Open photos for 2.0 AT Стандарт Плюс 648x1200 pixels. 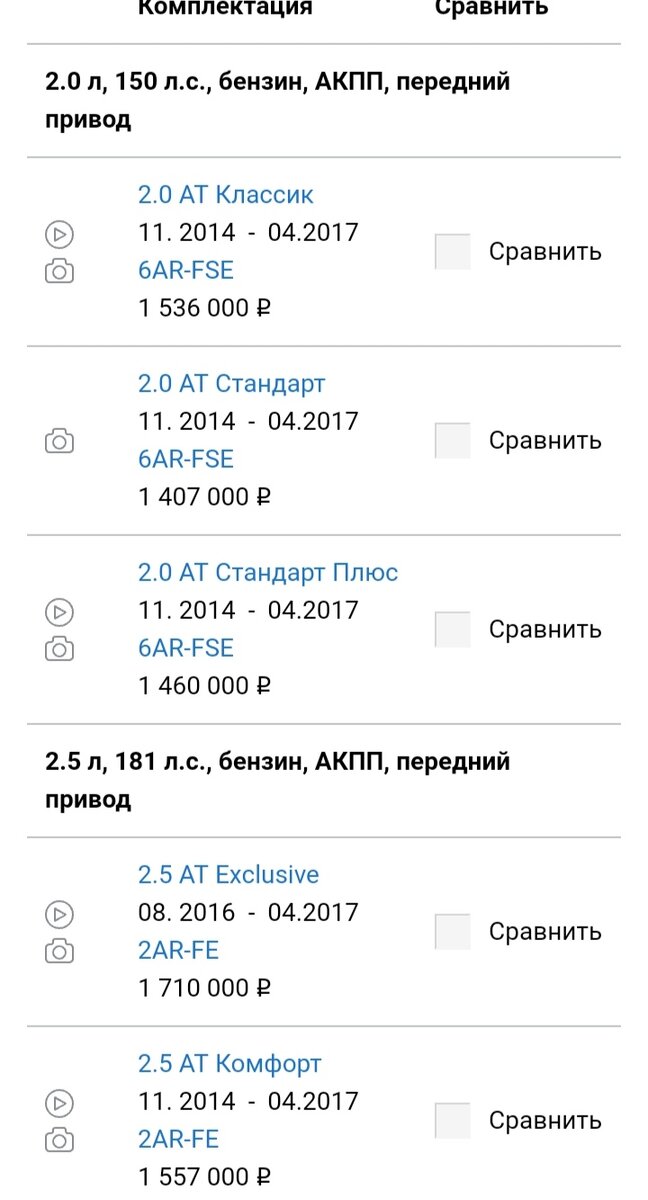(x=59, y=648)
